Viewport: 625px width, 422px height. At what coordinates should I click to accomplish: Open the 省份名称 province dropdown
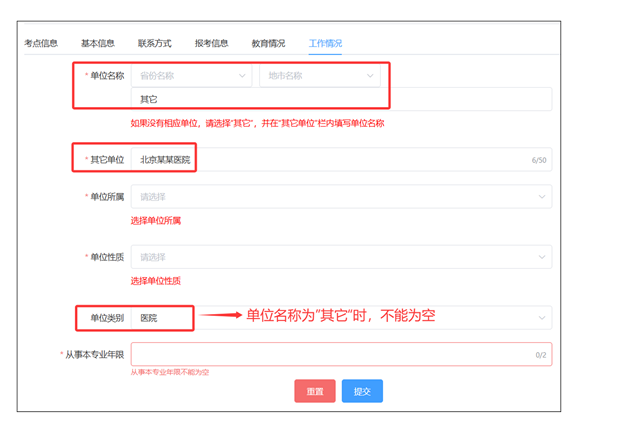coord(190,75)
